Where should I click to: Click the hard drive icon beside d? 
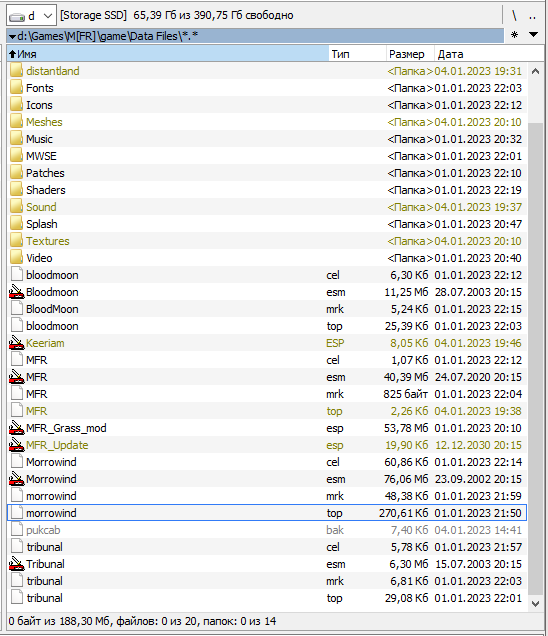17,17
